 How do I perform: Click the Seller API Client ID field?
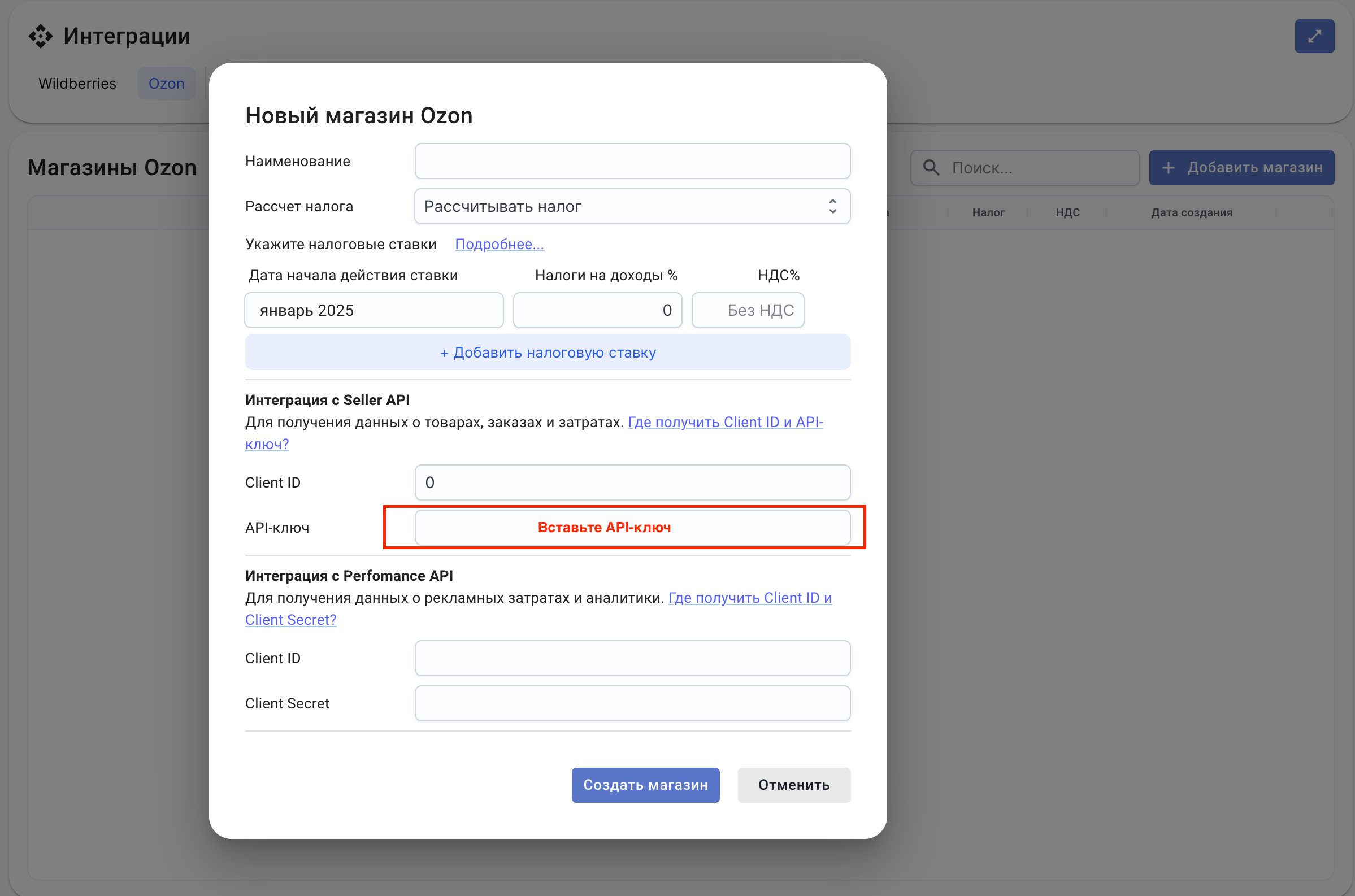[x=632, y=482]
